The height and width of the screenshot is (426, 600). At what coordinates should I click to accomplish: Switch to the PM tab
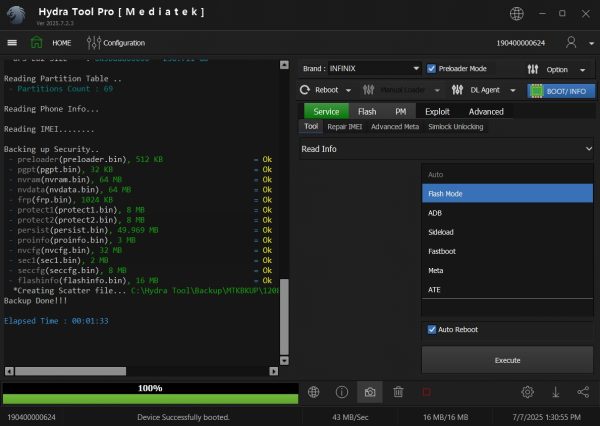401,111
